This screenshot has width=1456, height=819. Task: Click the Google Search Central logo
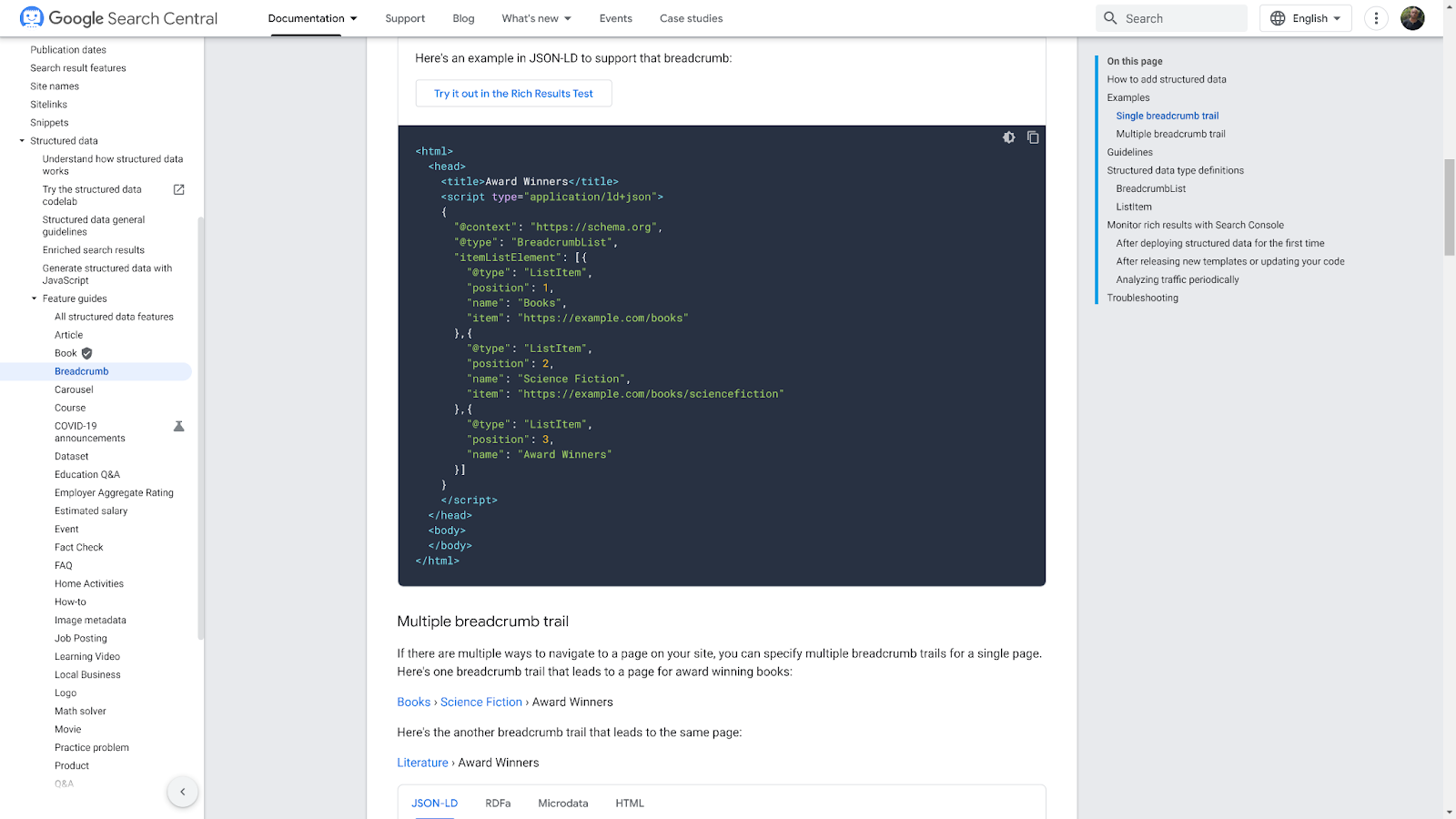119,18
